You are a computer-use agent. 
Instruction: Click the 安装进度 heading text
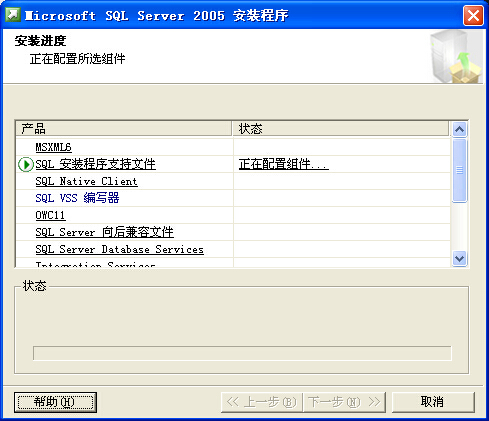point(40,41)
